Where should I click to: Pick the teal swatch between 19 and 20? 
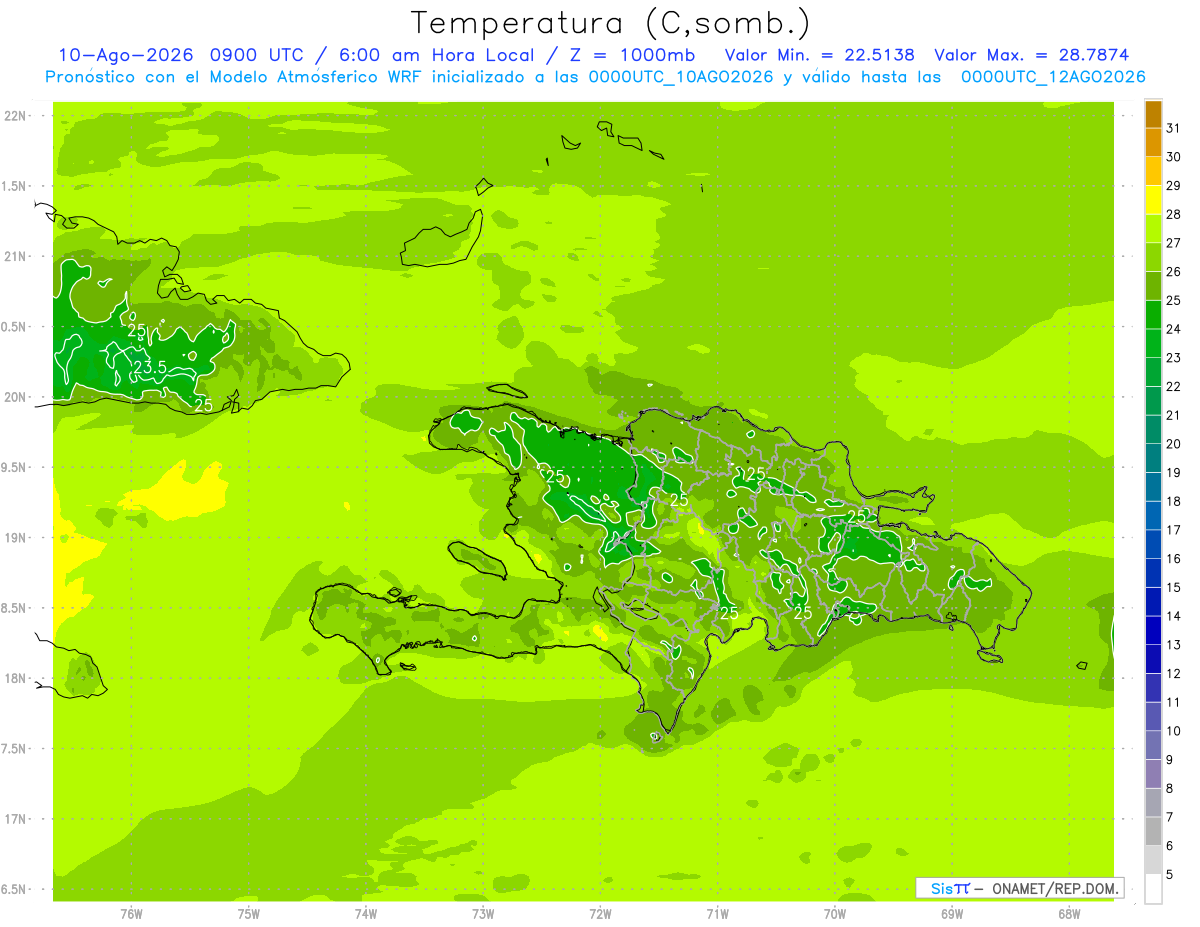click(1153, 458)
